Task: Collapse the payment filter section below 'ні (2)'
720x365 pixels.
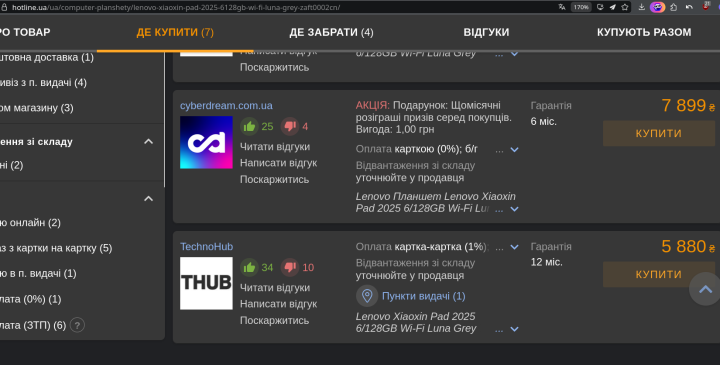Action: point(148,199)
